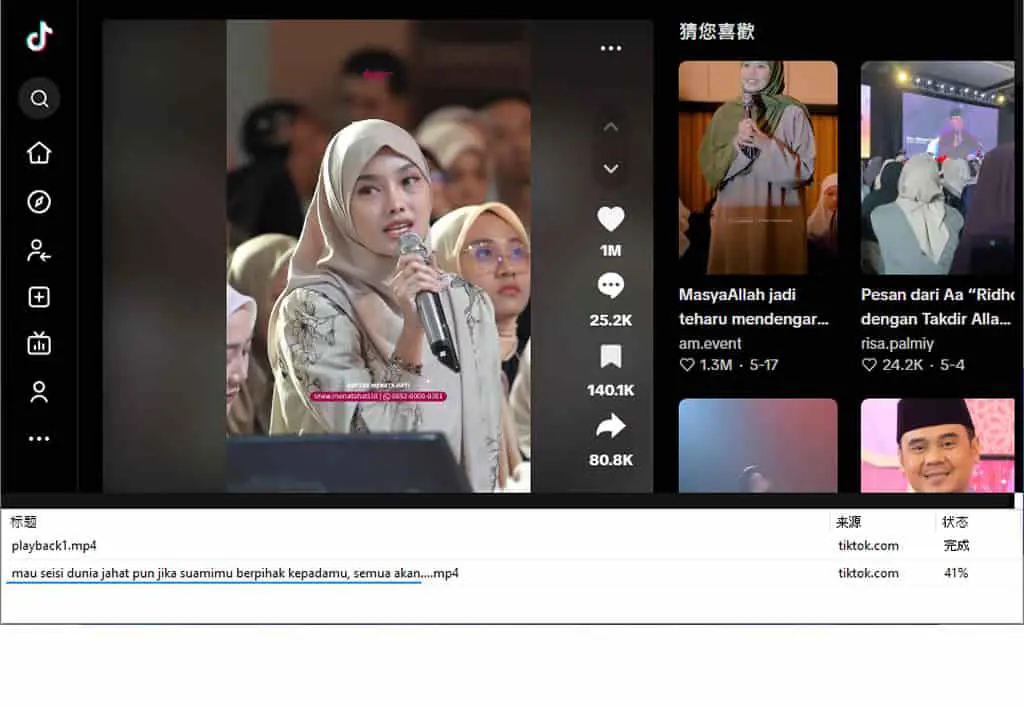The width and height of the screenshot is (1024, 708).
Task: Open the LIVE television icon
Action: 39,344
